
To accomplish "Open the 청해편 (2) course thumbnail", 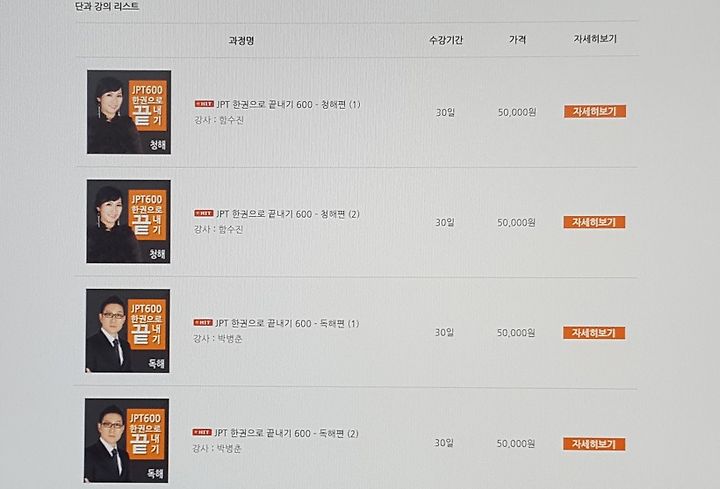I will coord(129,221).
